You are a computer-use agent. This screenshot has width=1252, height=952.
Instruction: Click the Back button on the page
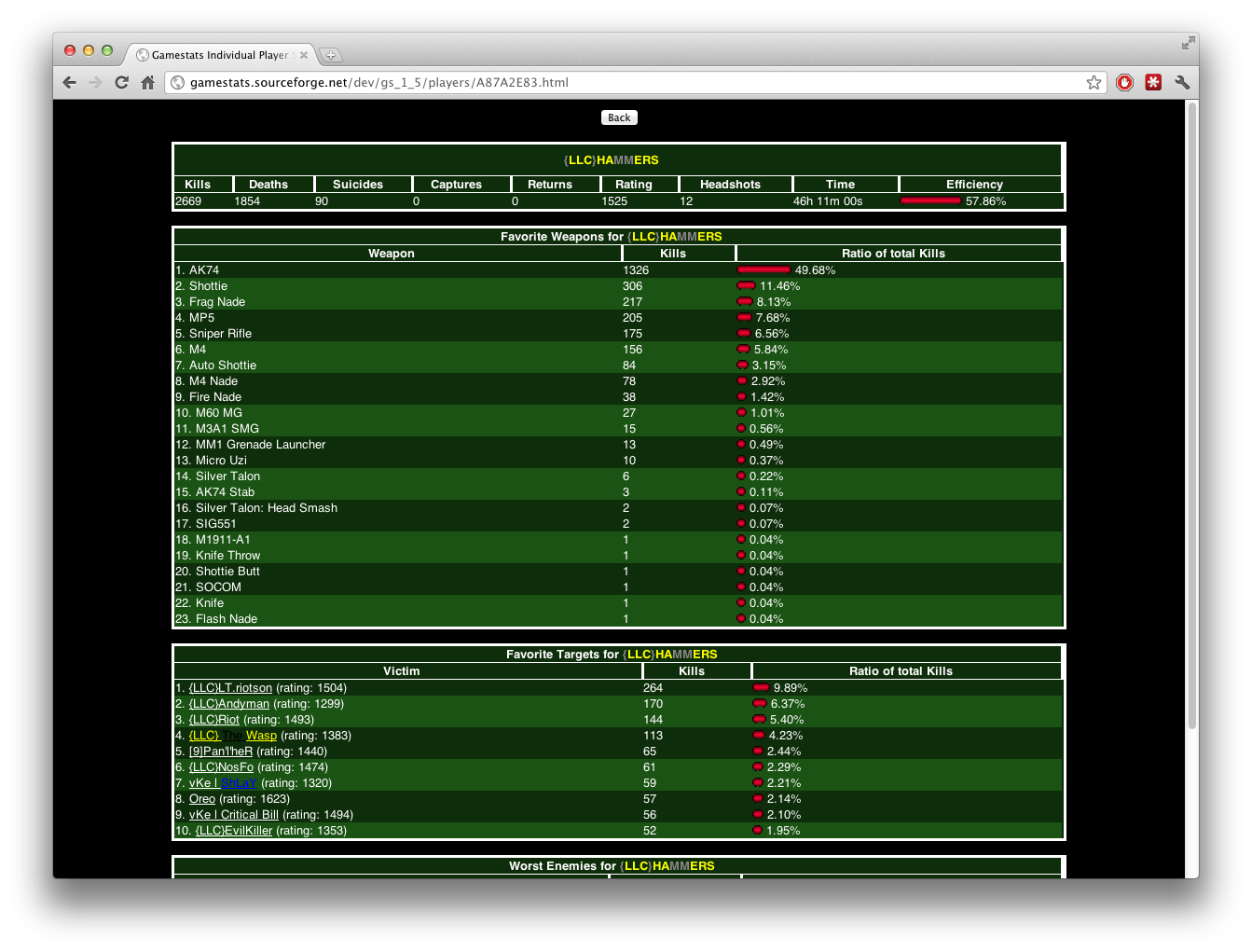pyautogui.click(x=618, y=117)
